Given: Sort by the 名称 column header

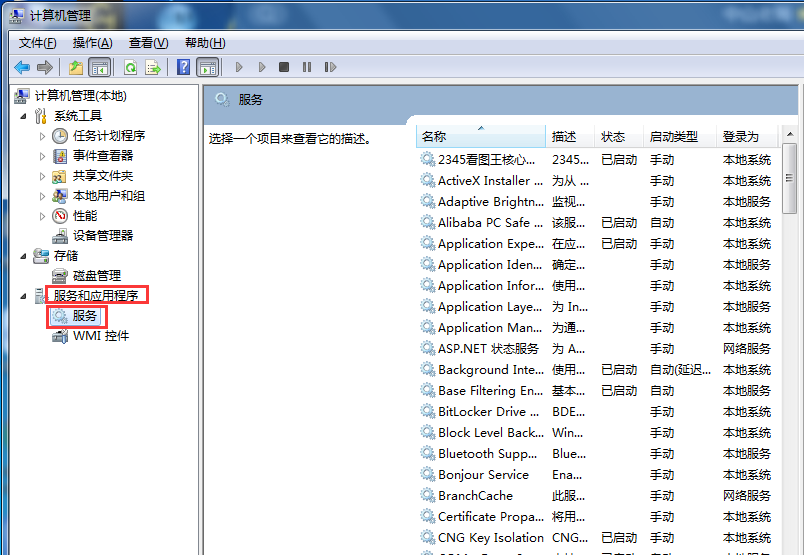Looking at the screenshot, I should tap(480, 136).
